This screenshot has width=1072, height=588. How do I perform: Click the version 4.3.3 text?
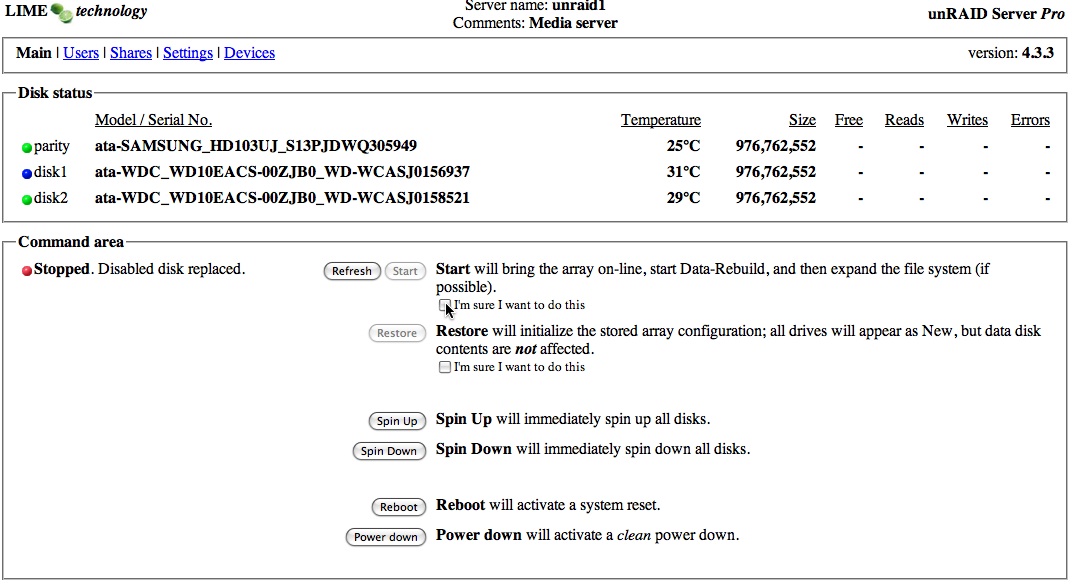click(x=1010, y=53)
